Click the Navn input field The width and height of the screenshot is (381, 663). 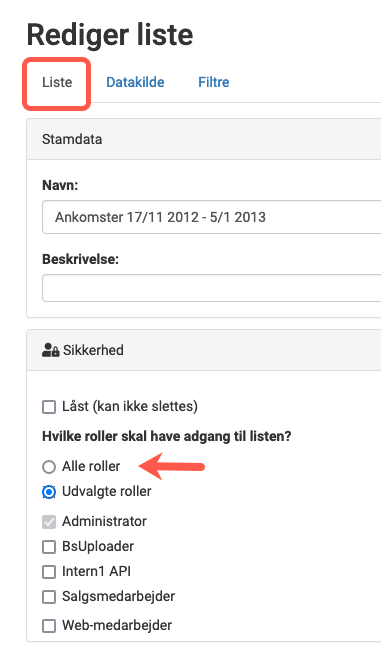point(211,217)
